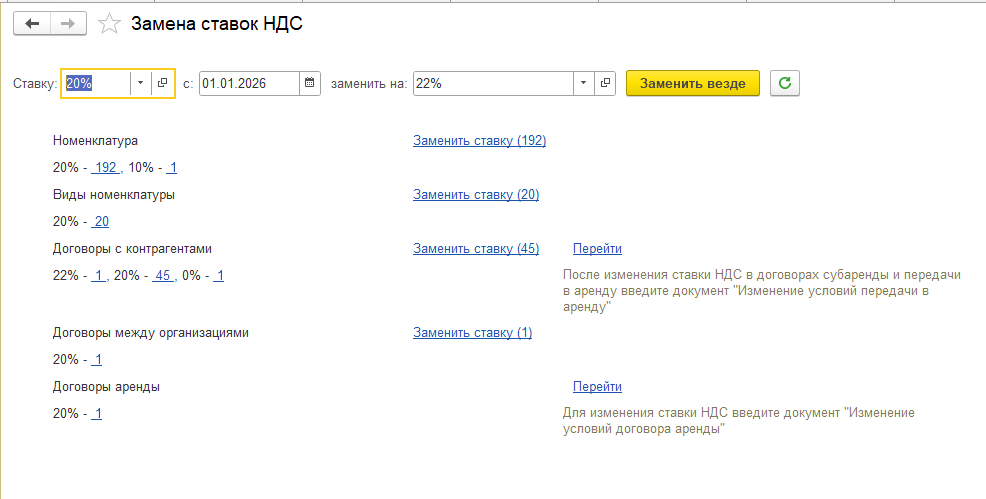Open the 22% rate field's open-form icon
986x499 pixels.
pos(605,84)
